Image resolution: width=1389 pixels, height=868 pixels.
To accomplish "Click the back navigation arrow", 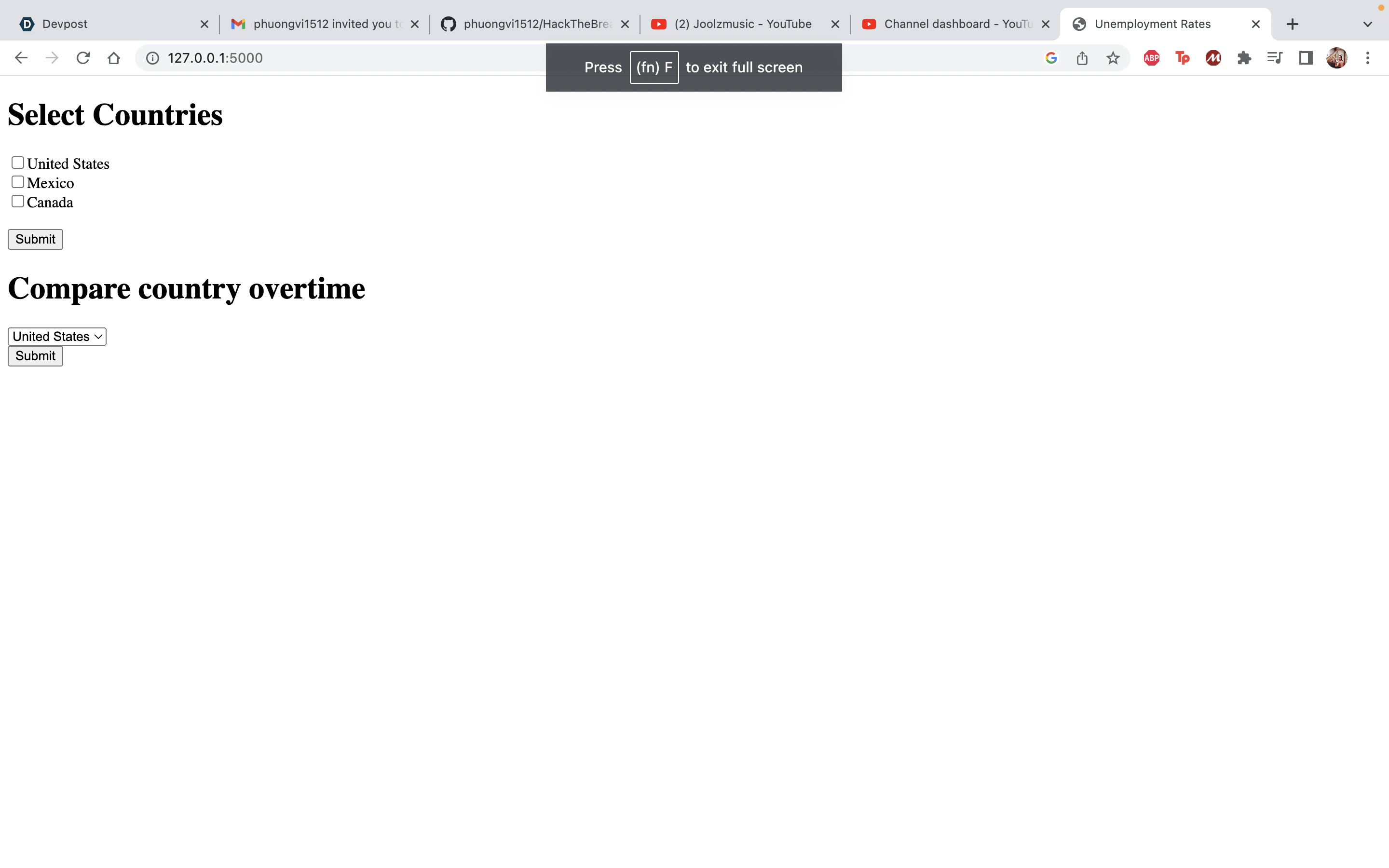I will point(21,58).
